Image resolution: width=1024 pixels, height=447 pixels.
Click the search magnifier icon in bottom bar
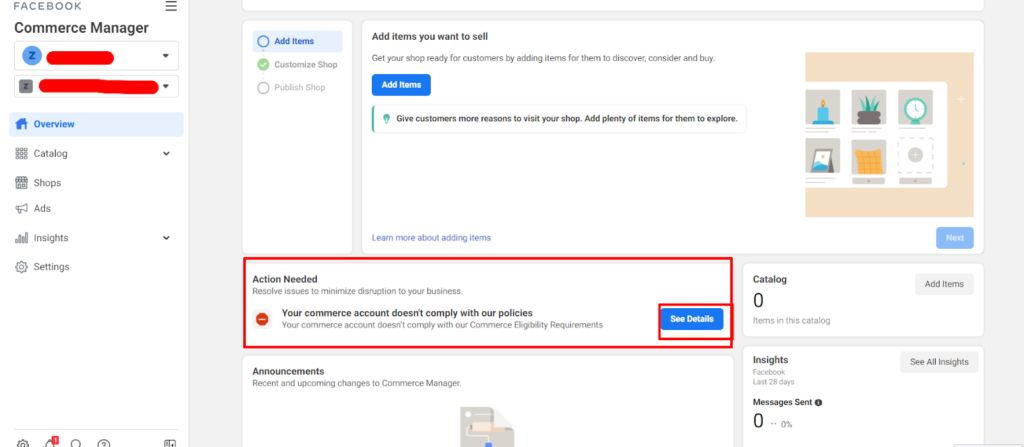pyautogui.click(x=76, y=443)
